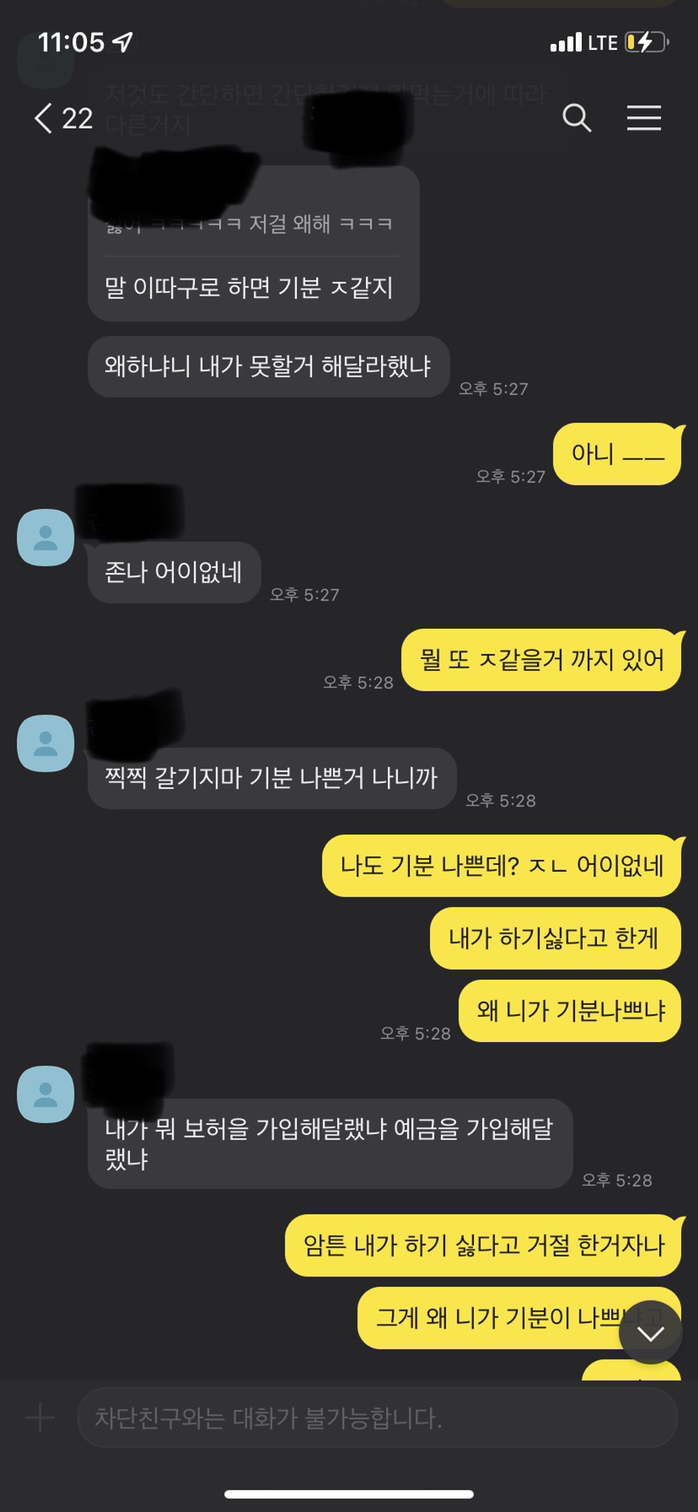The image size is (698, 1512).
Task: Tap the yellow bubble 나도 기분 나쁜데?
Action: pos(502,866)
